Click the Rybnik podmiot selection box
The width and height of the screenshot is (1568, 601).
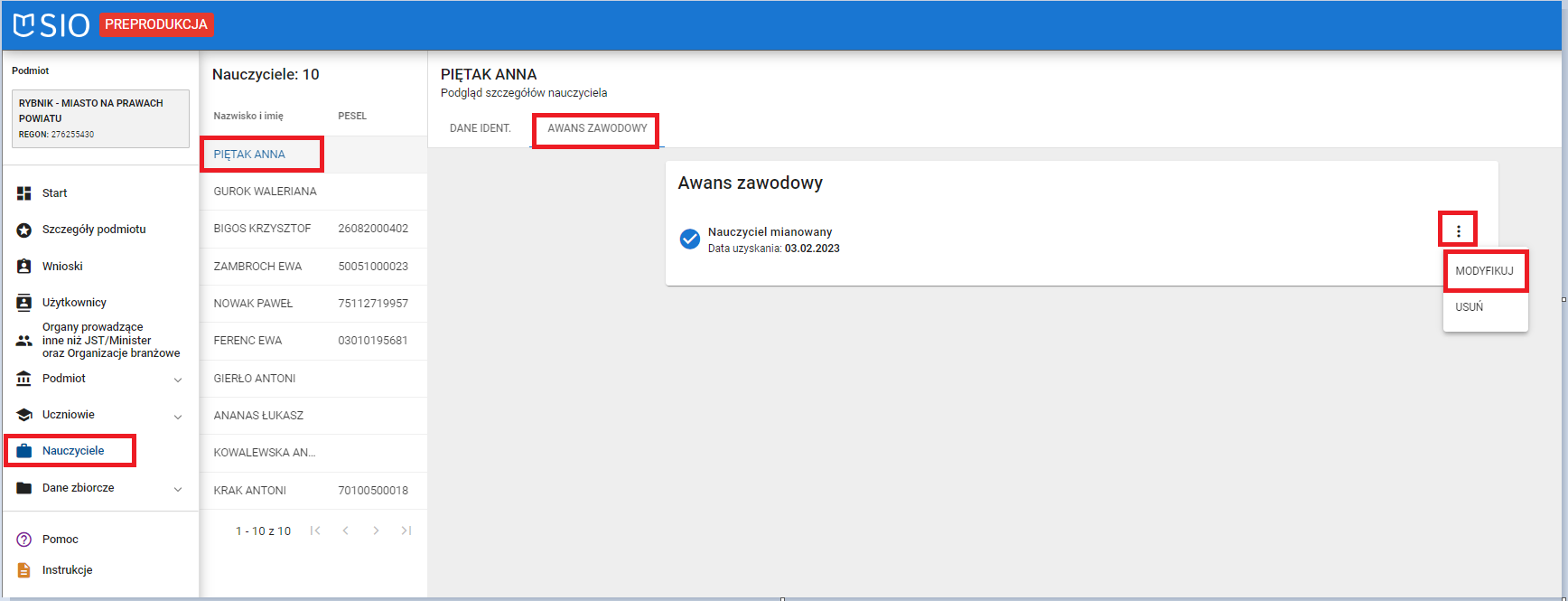pyautogui.click(x=100, y=118)
